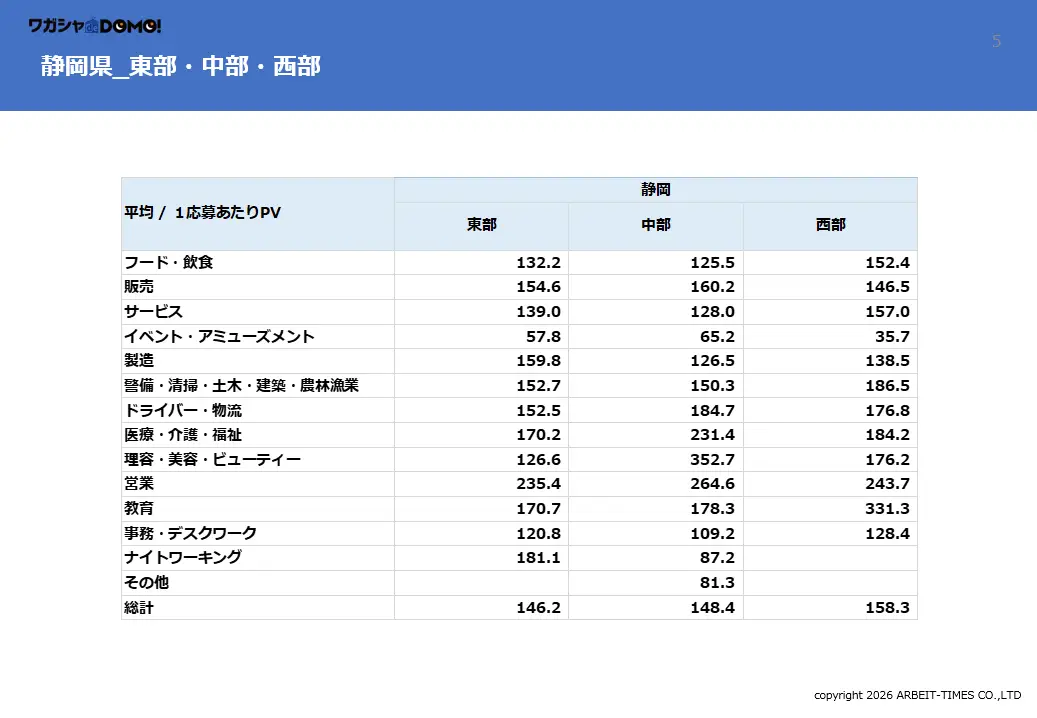This screenshot has height=718, width=1037.
Task: Click the ナイトワーキング row label
Action: [x=183, y=558]
